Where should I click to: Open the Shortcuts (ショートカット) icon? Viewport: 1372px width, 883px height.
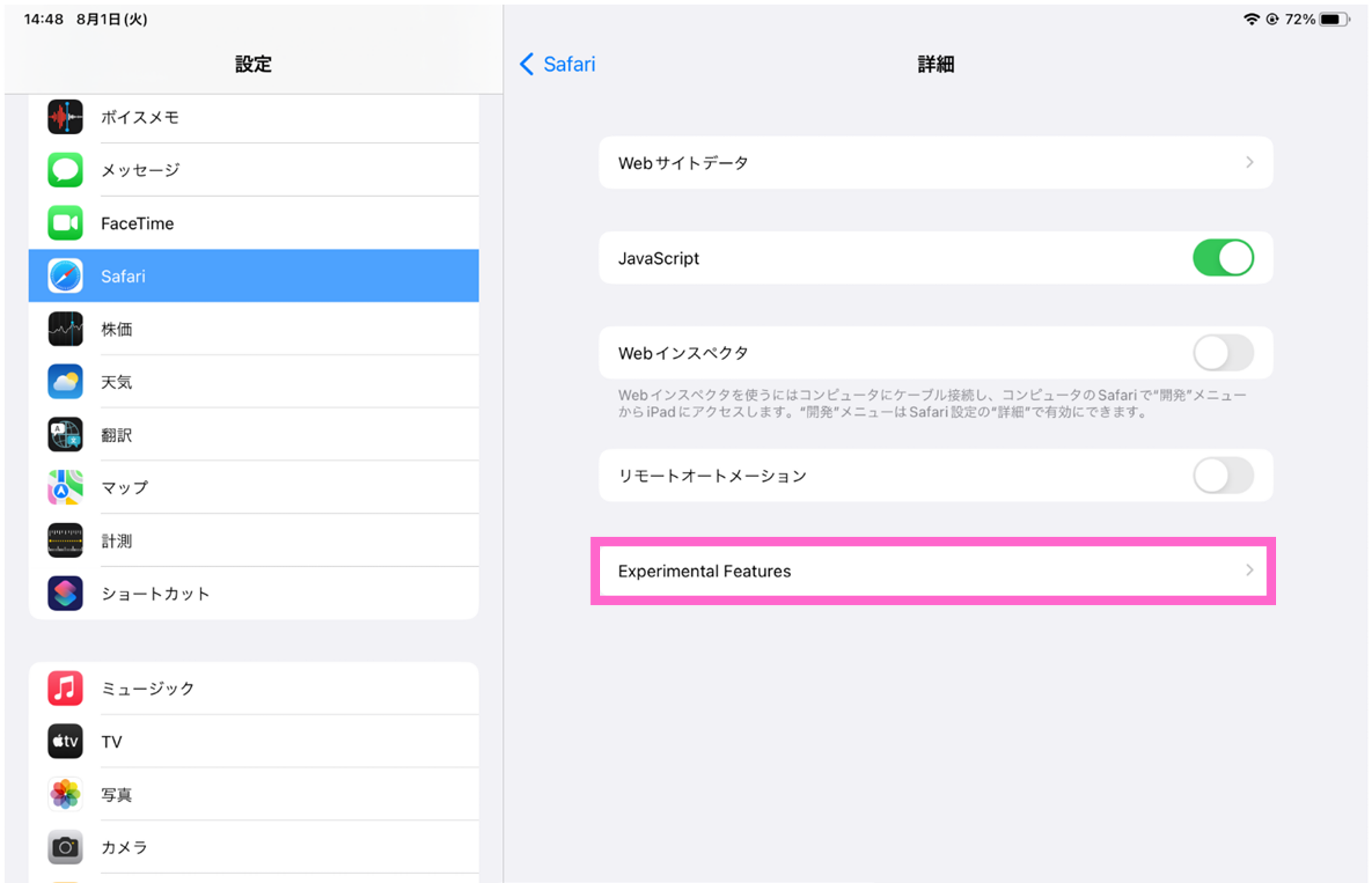point(65,593)
